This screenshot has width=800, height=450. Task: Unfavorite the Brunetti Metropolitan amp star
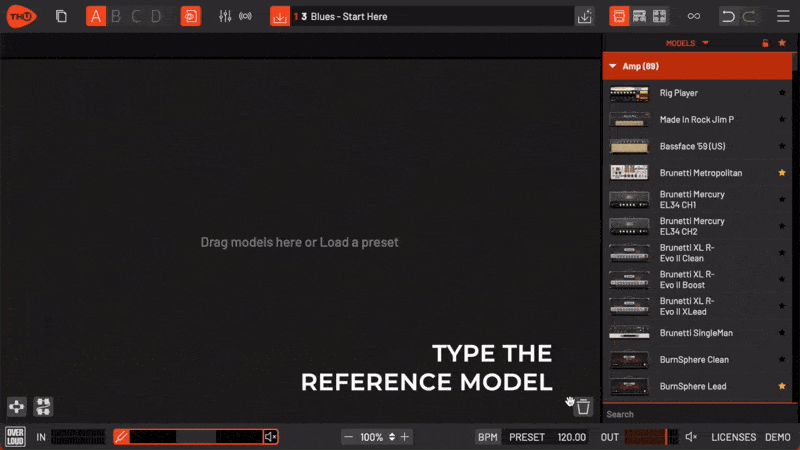(x=782, y=173)
